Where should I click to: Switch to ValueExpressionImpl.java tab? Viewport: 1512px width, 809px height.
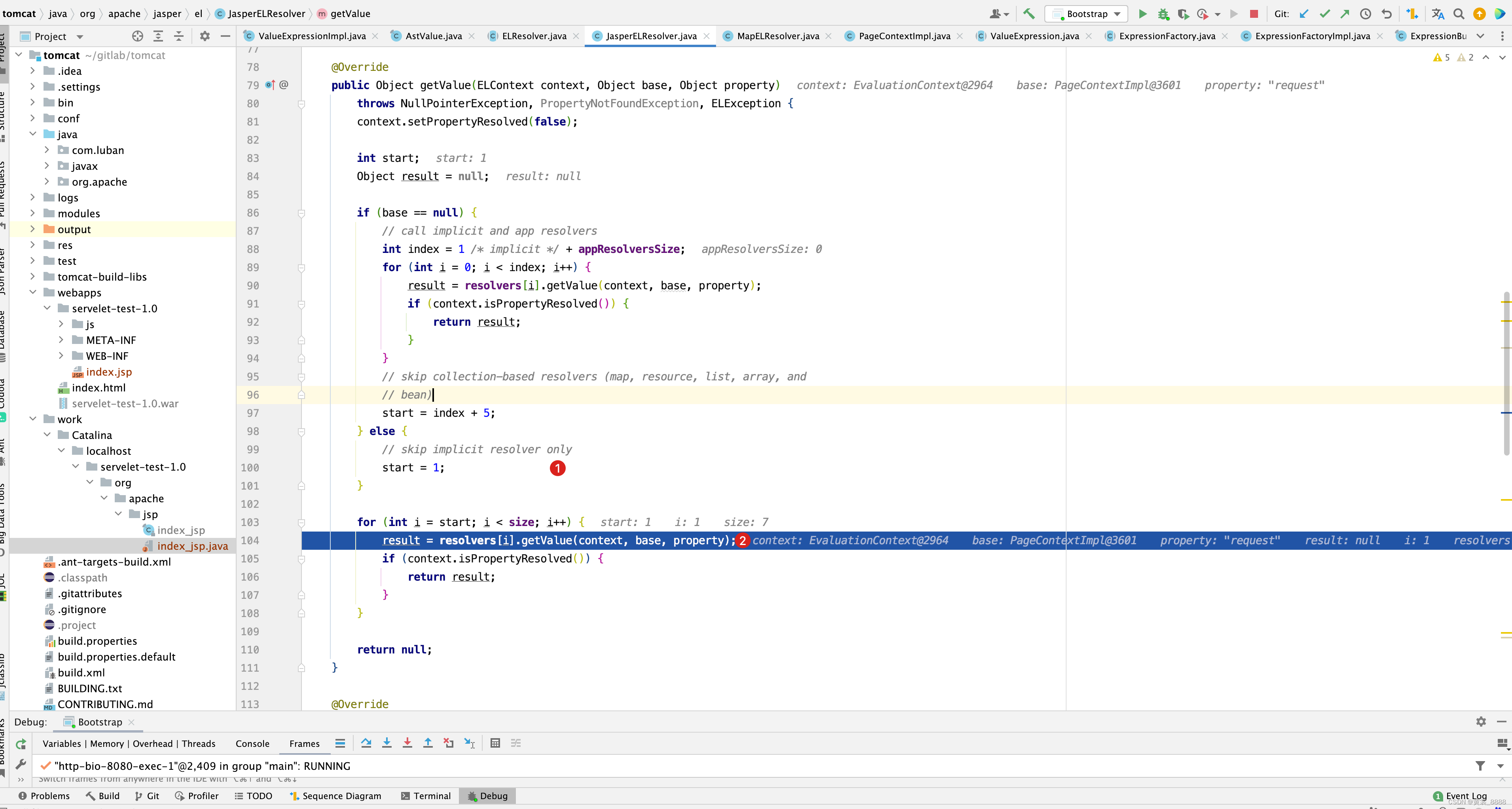click(x=311, y=36)
